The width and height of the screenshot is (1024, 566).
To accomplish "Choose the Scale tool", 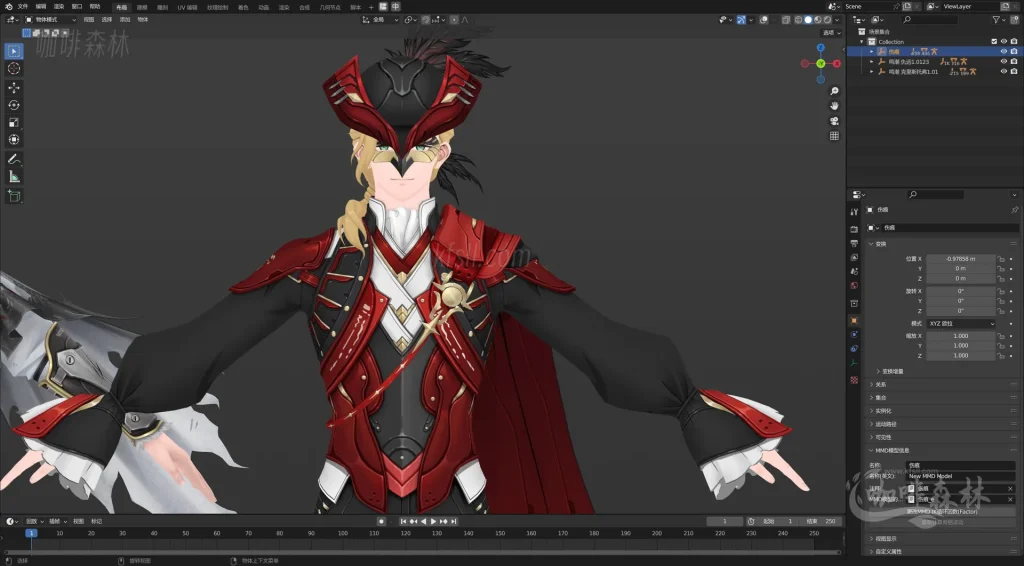I will click(x=14, y=122).
